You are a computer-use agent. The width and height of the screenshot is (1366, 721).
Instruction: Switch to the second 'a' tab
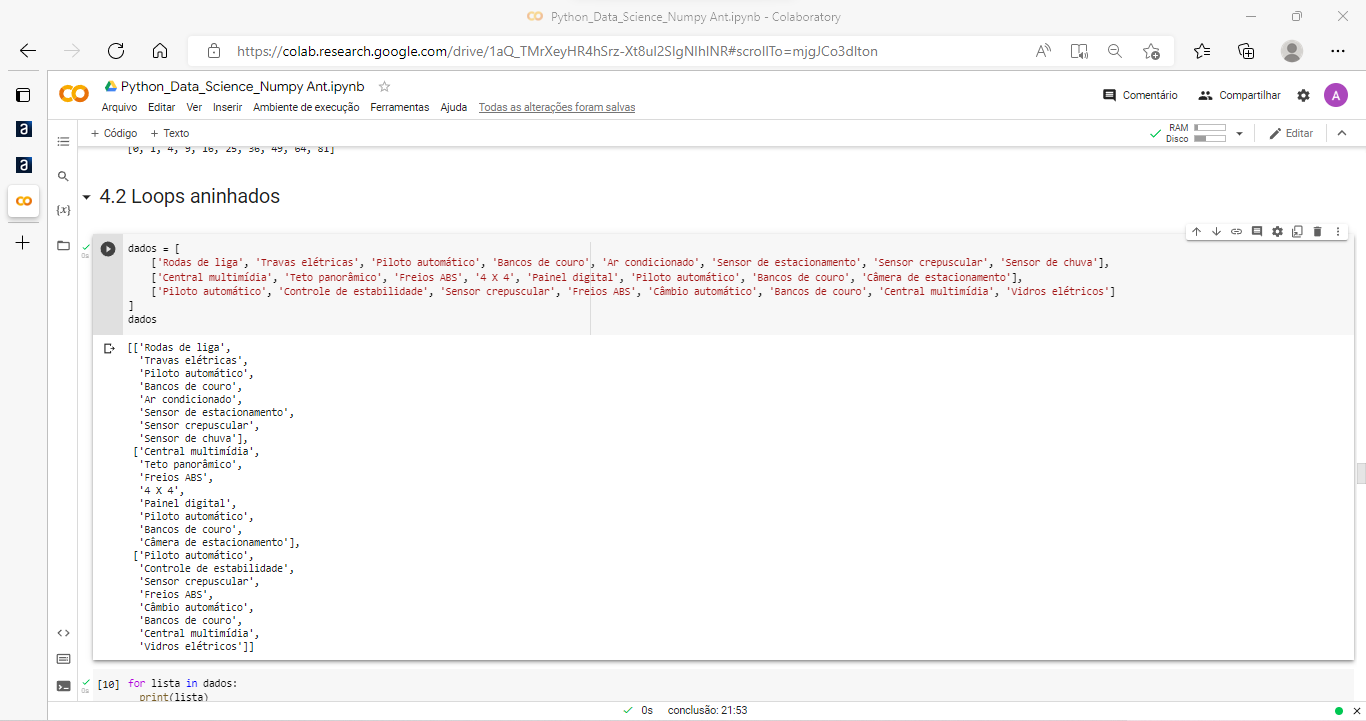click(23, 165)
